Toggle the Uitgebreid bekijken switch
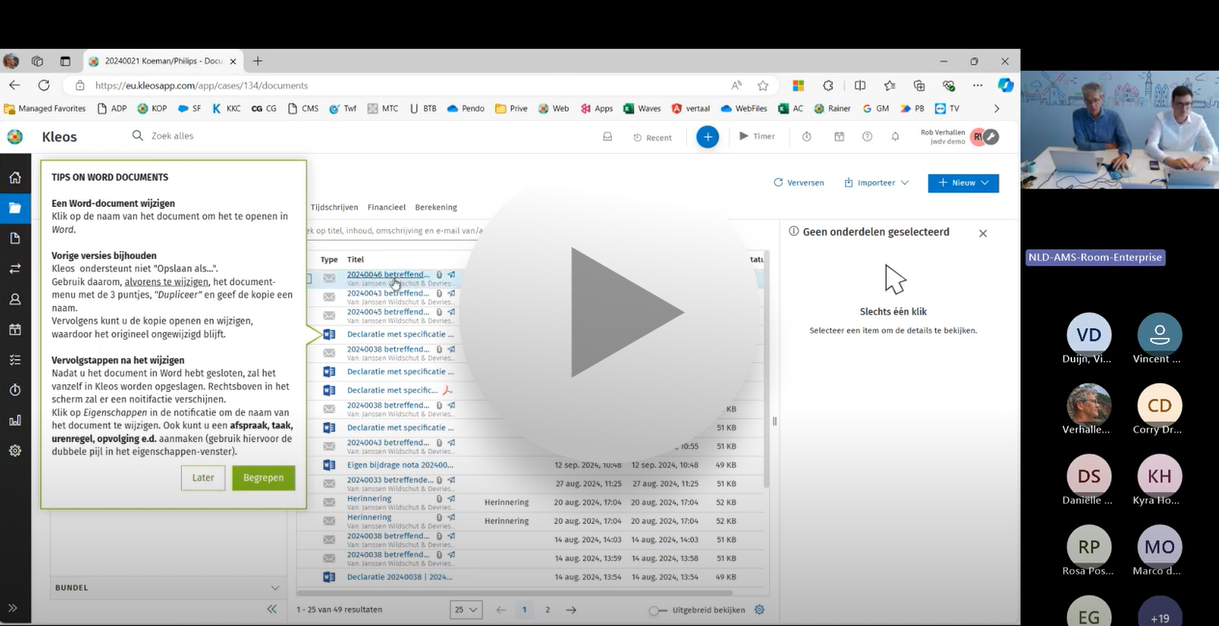The width and height of the screenshot is (1219, 626). (656, 610)
